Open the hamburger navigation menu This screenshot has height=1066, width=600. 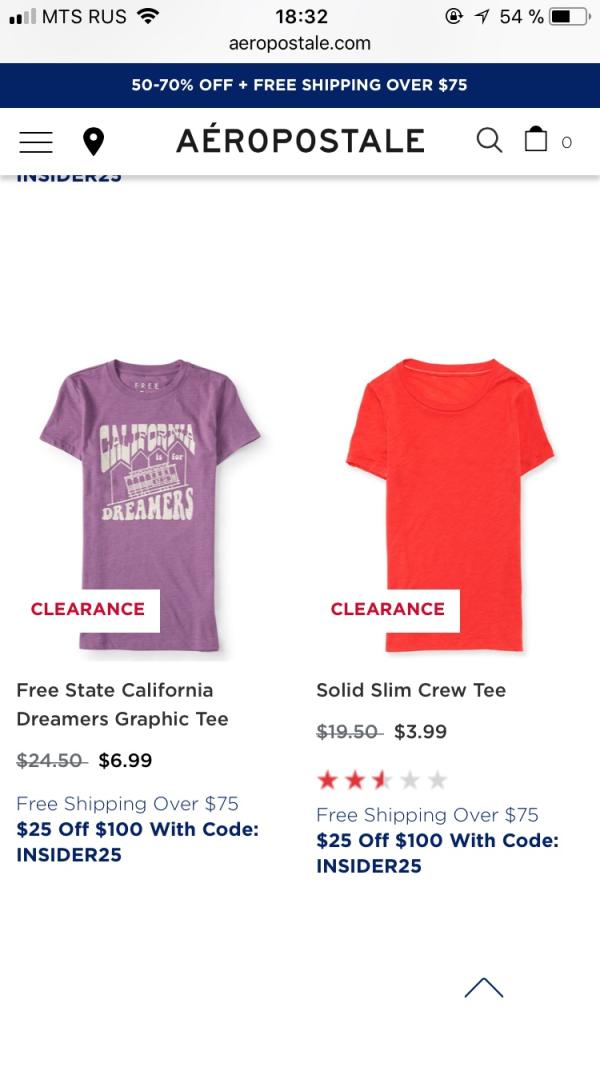point(36,142)
